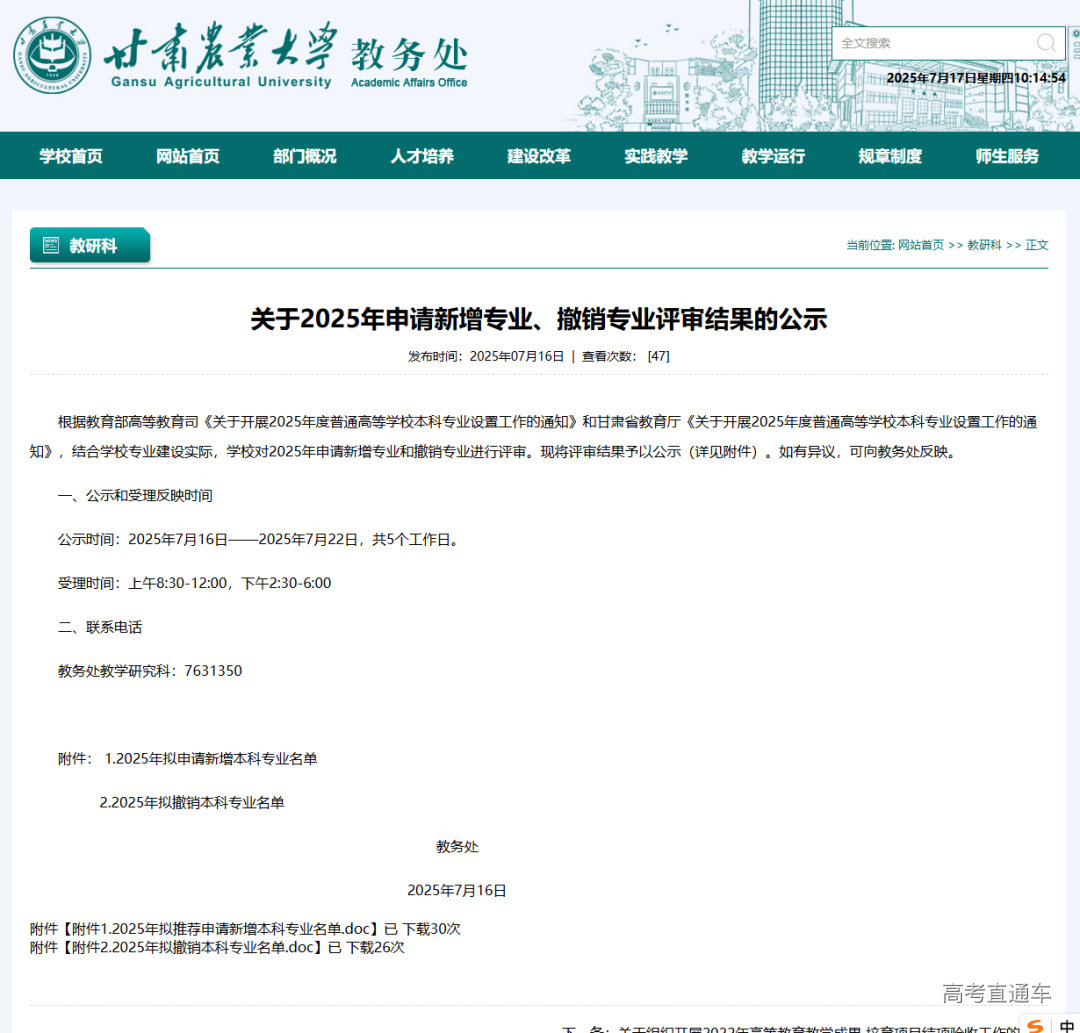Toggle the 中 input language indicator
The image size is (1080, 1033).
(1065, 1024)
